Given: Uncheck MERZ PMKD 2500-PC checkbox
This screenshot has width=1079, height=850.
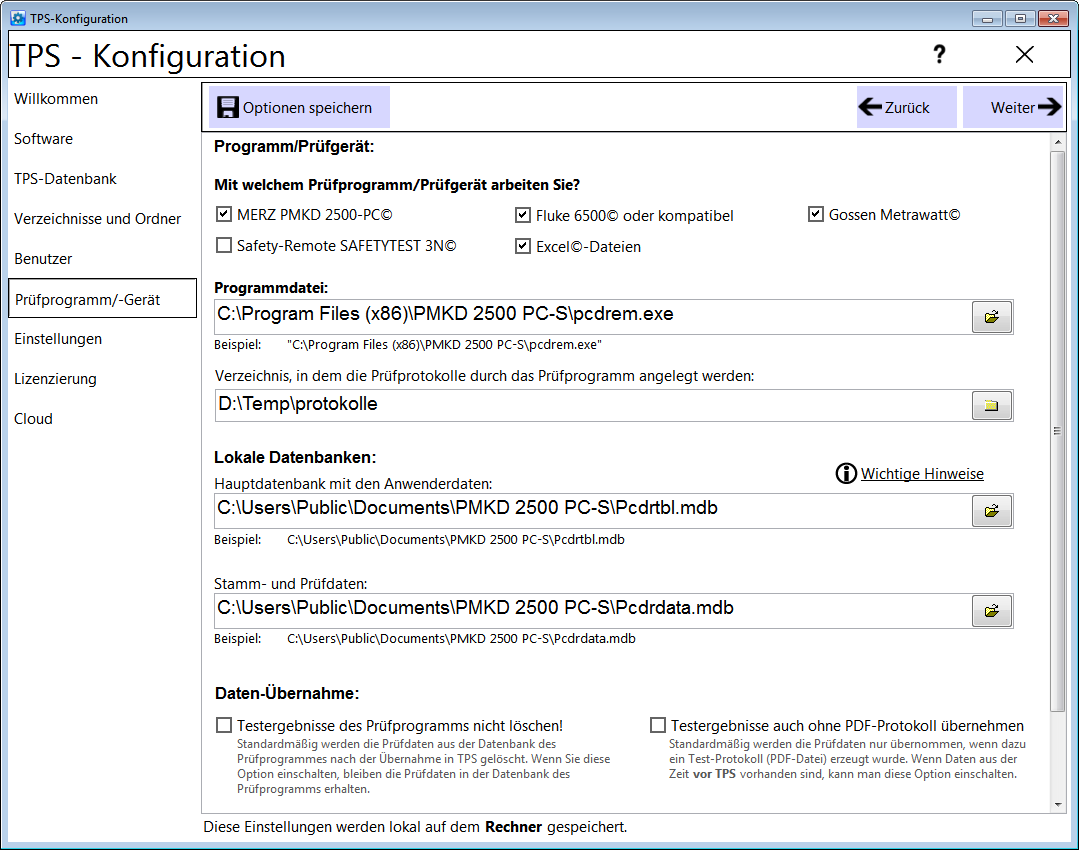Looking at the screenshot, I should 224,214.
